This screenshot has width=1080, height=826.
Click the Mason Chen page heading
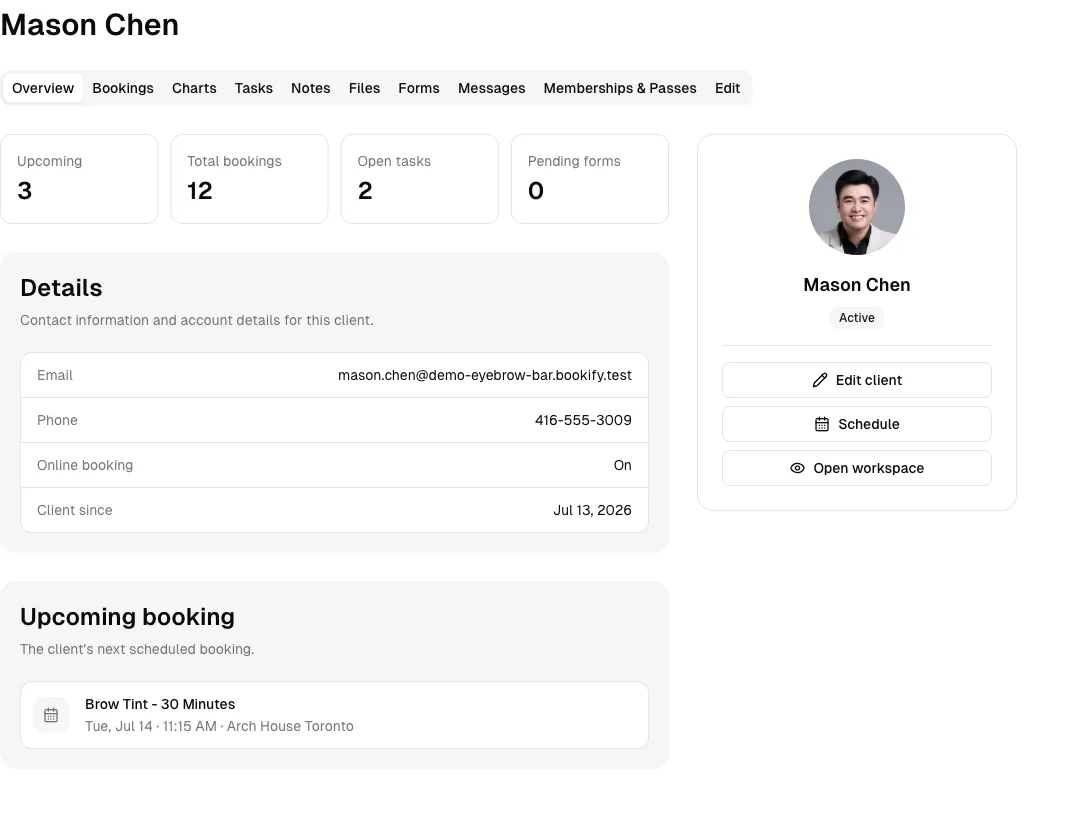pos(90,25)
